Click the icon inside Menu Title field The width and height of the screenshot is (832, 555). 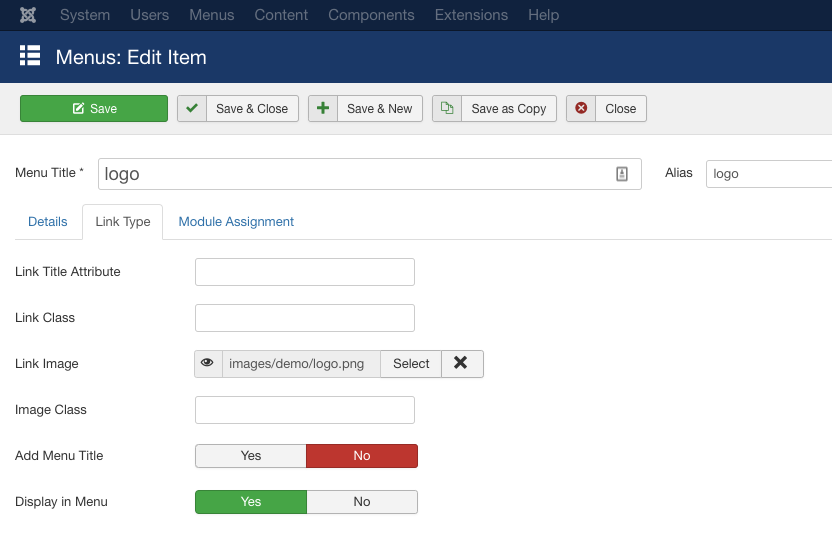click(622, 174)
